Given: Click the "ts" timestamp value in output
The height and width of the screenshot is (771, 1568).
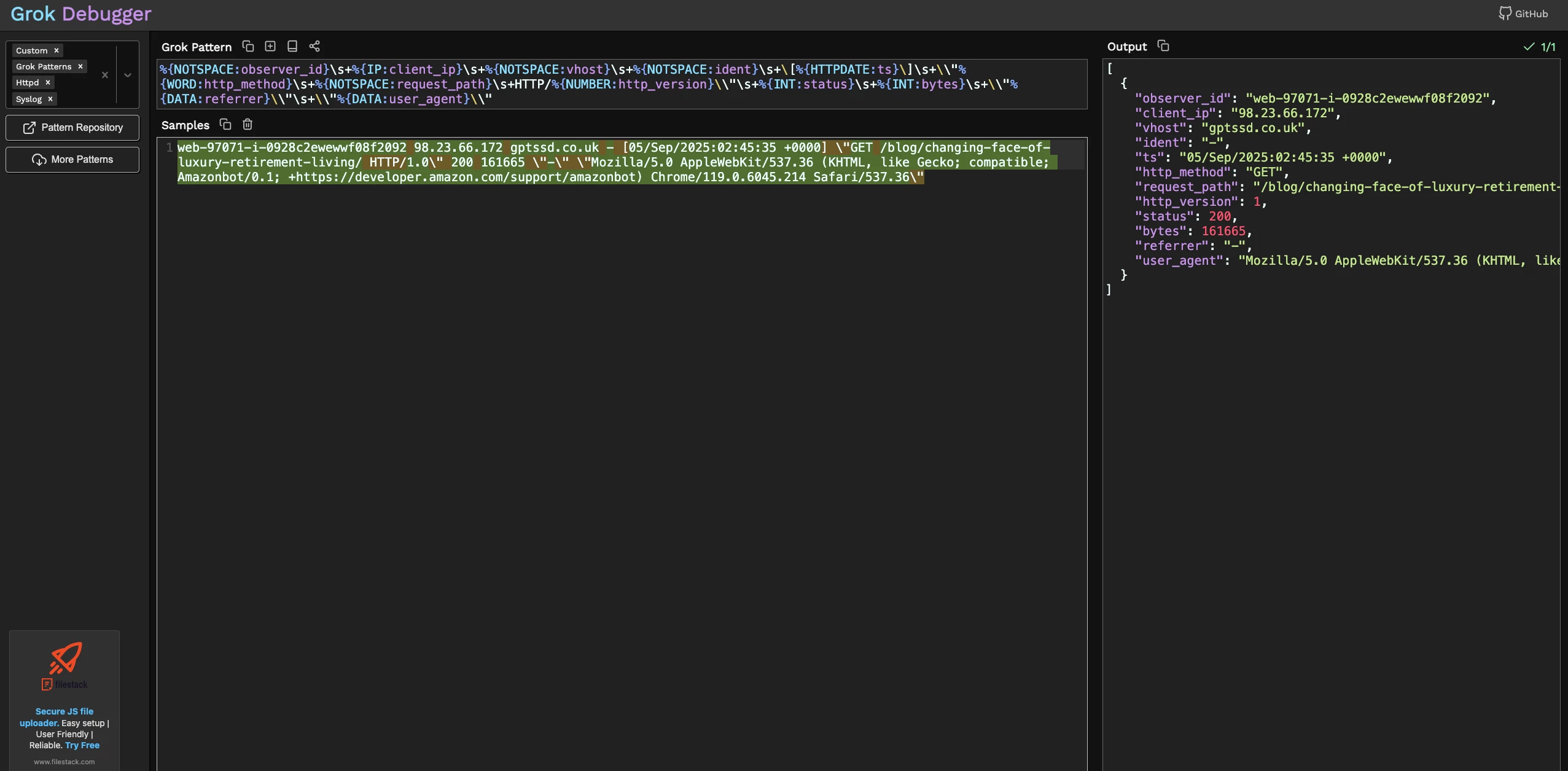Looking at the screenshot, I should 1282,157.
